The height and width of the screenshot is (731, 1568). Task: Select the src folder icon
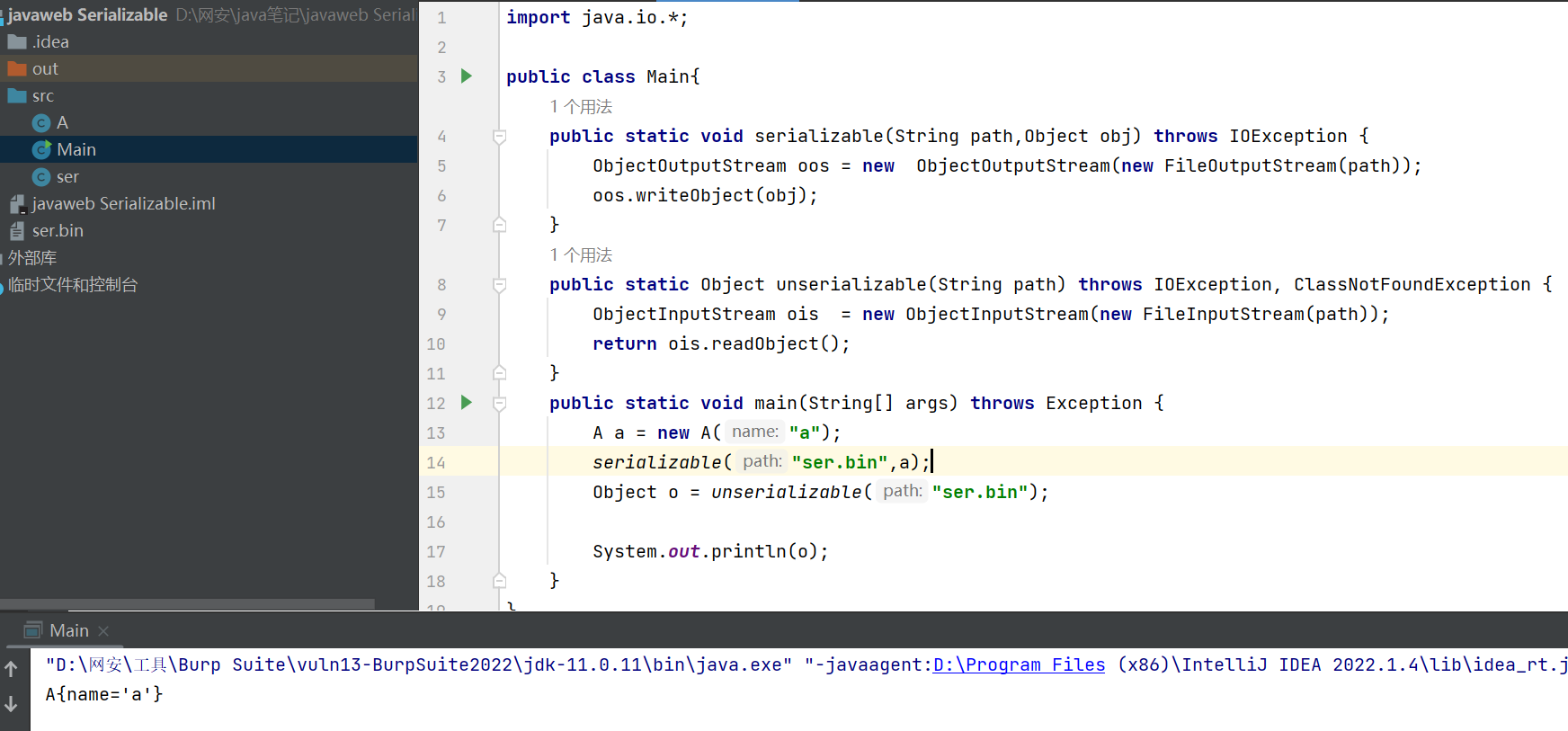tap(17, 95)
